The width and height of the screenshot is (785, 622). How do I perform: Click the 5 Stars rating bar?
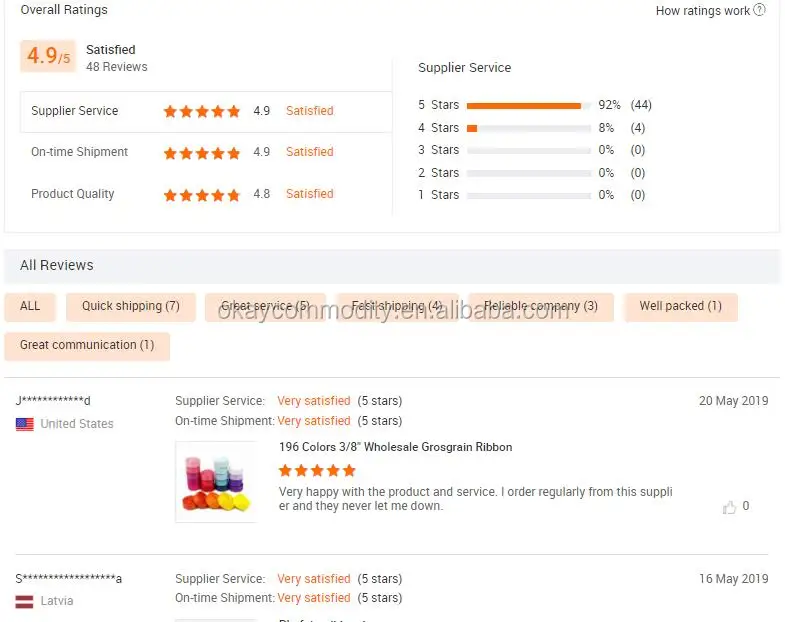point(528,105)
